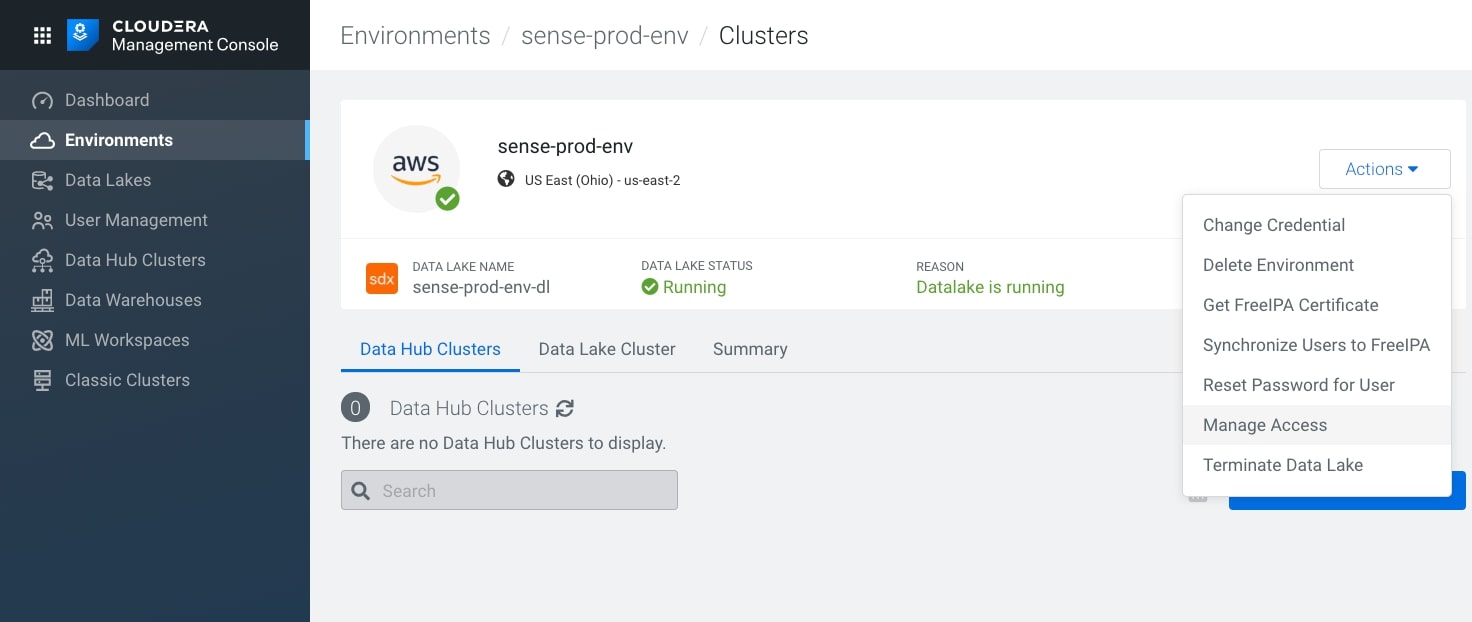Click the User Management people icon

[x=42, y=220]
